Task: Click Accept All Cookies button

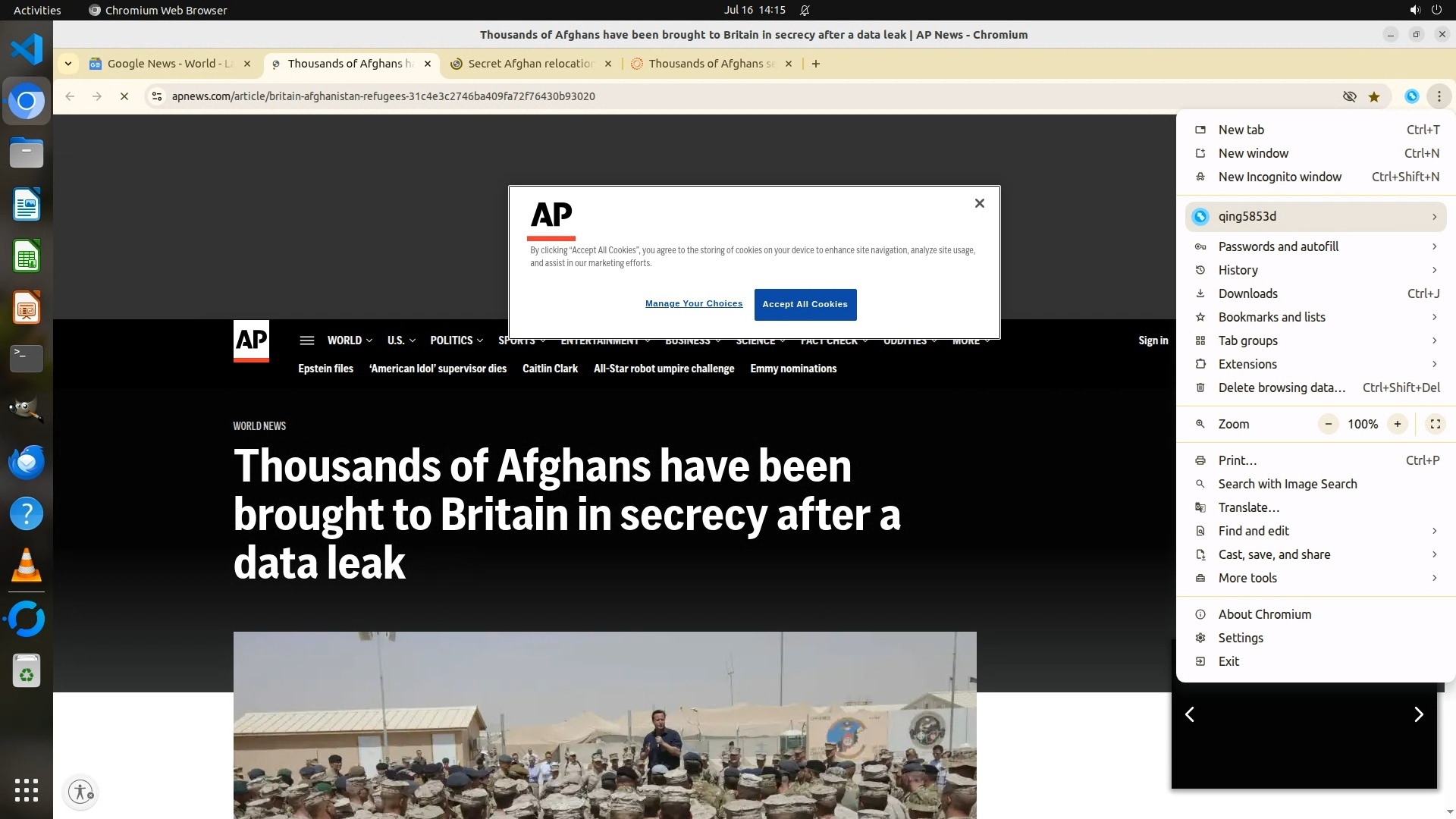Action: pos(805,304)
